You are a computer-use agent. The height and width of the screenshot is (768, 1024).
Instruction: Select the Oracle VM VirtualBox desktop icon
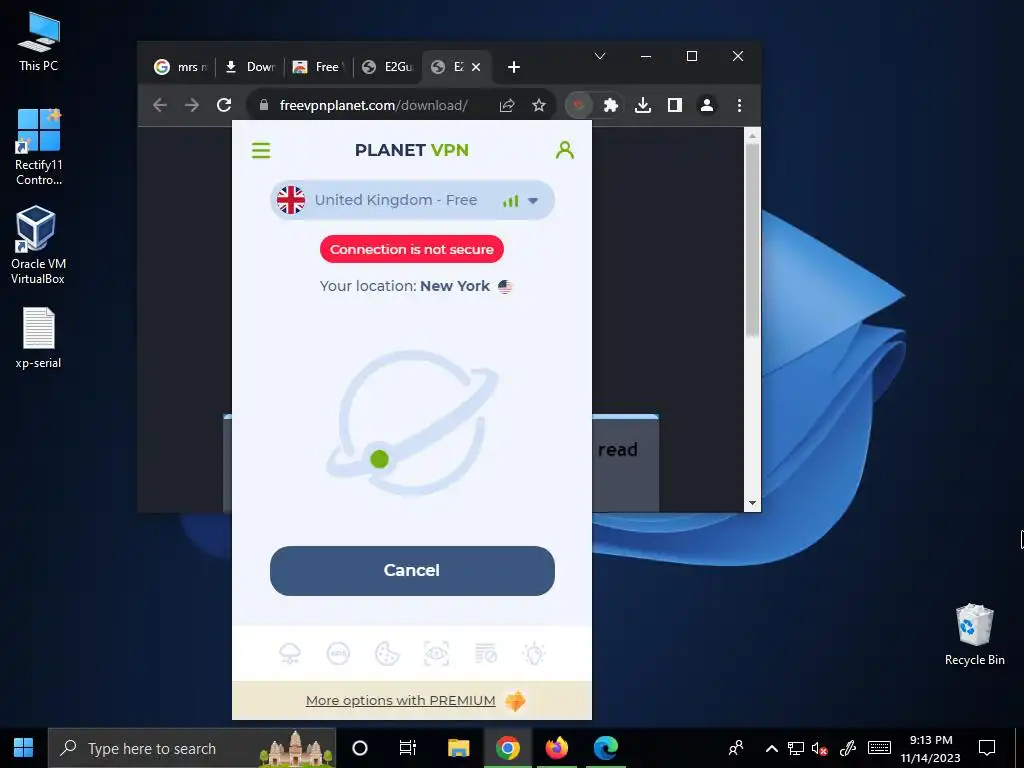click(x=39, y=245)
